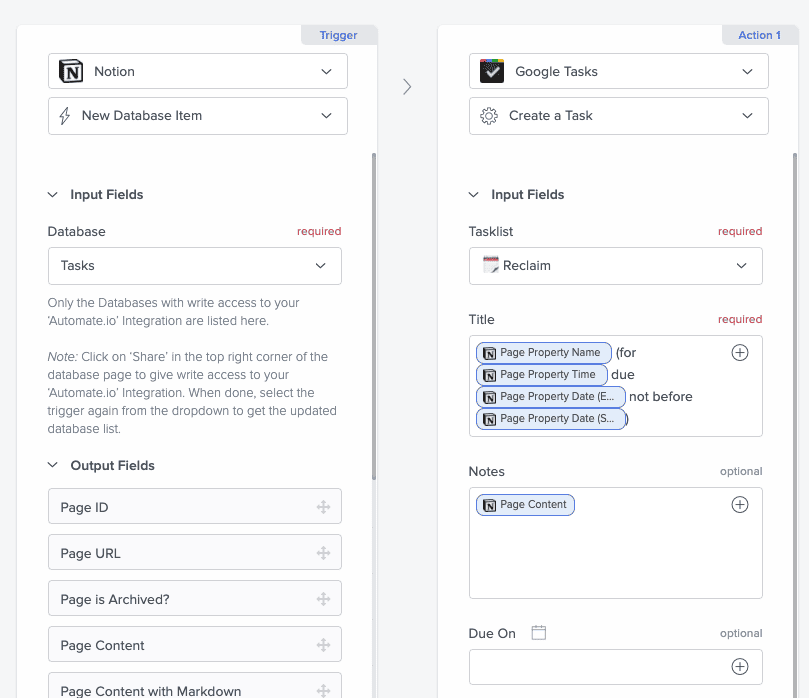Click plus icon in Notes field
Viewport: 809px width, 698px height.
(740, 505)
